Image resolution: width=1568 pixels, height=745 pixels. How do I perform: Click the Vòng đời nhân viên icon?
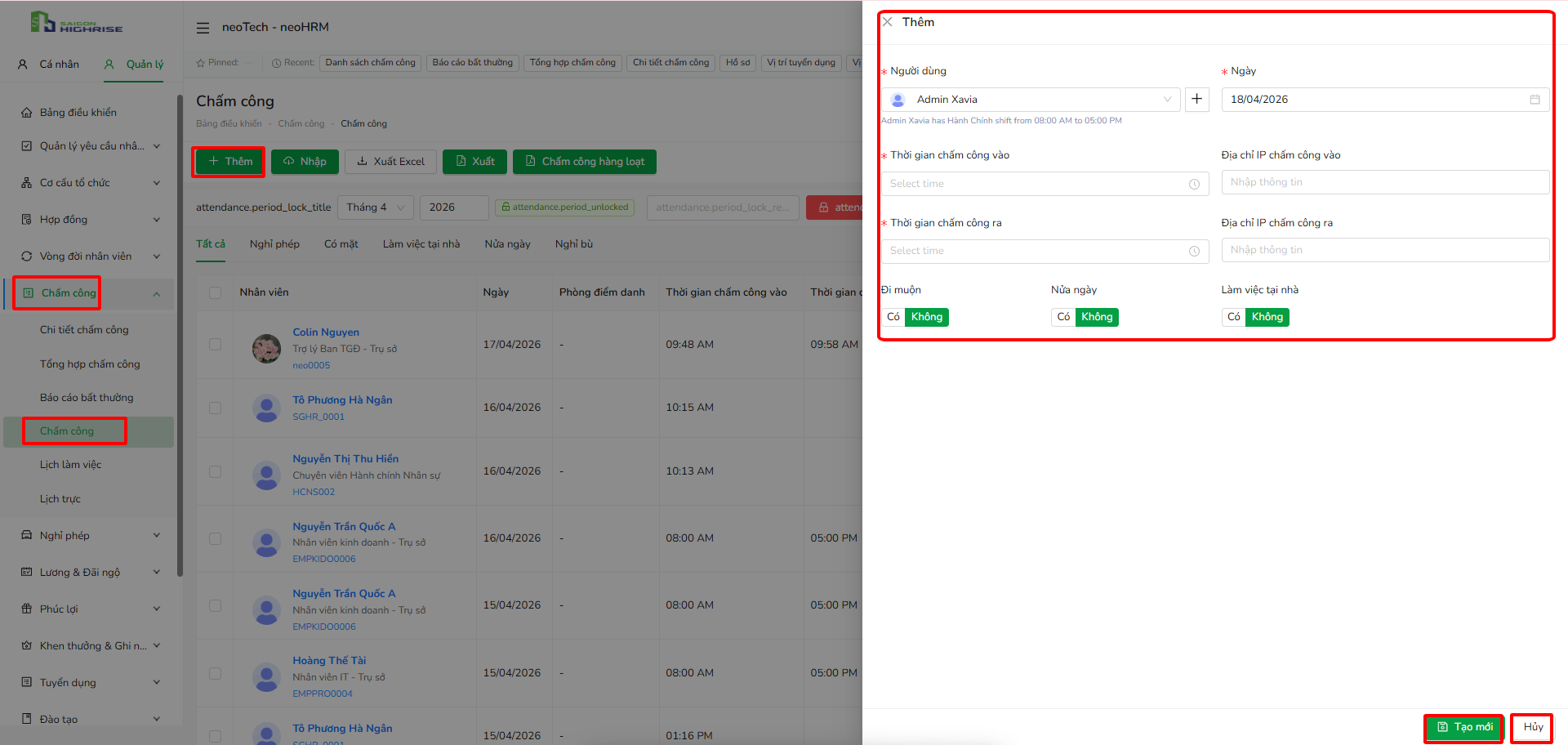(x=27, y=257)
